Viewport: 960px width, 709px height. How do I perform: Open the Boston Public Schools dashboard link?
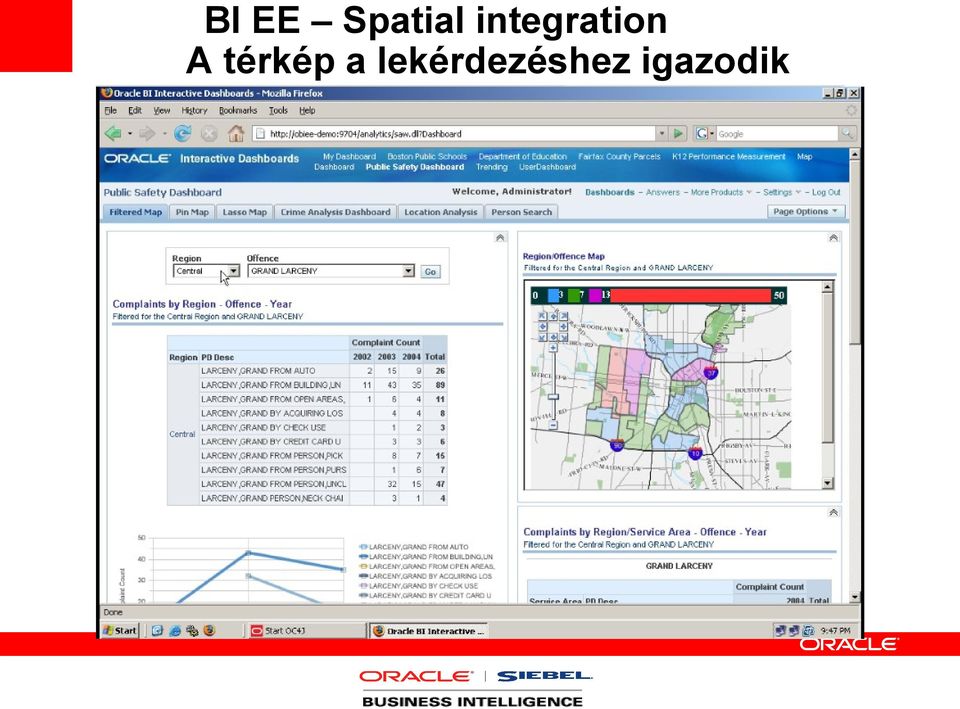tap(427, 157)
